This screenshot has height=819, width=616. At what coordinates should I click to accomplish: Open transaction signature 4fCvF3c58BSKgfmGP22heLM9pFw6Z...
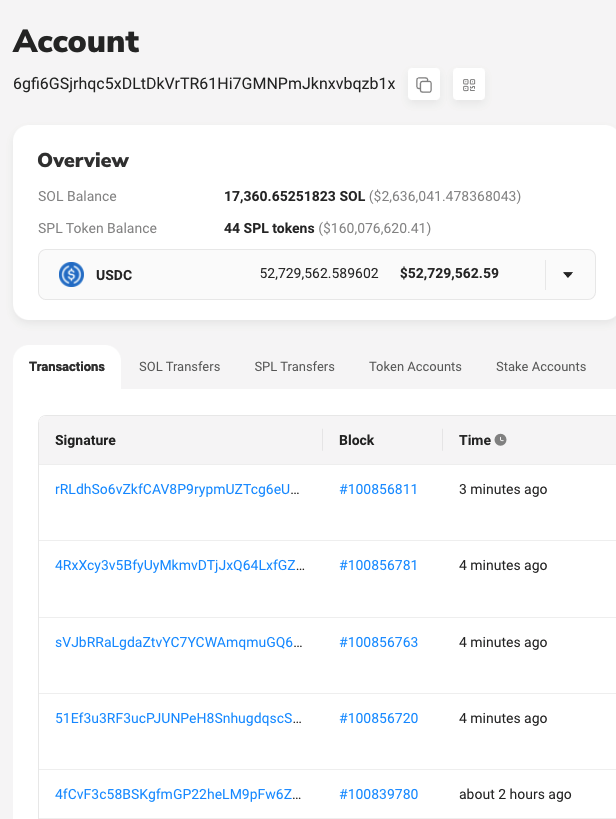pyautogui.click(x=178, y=794)
